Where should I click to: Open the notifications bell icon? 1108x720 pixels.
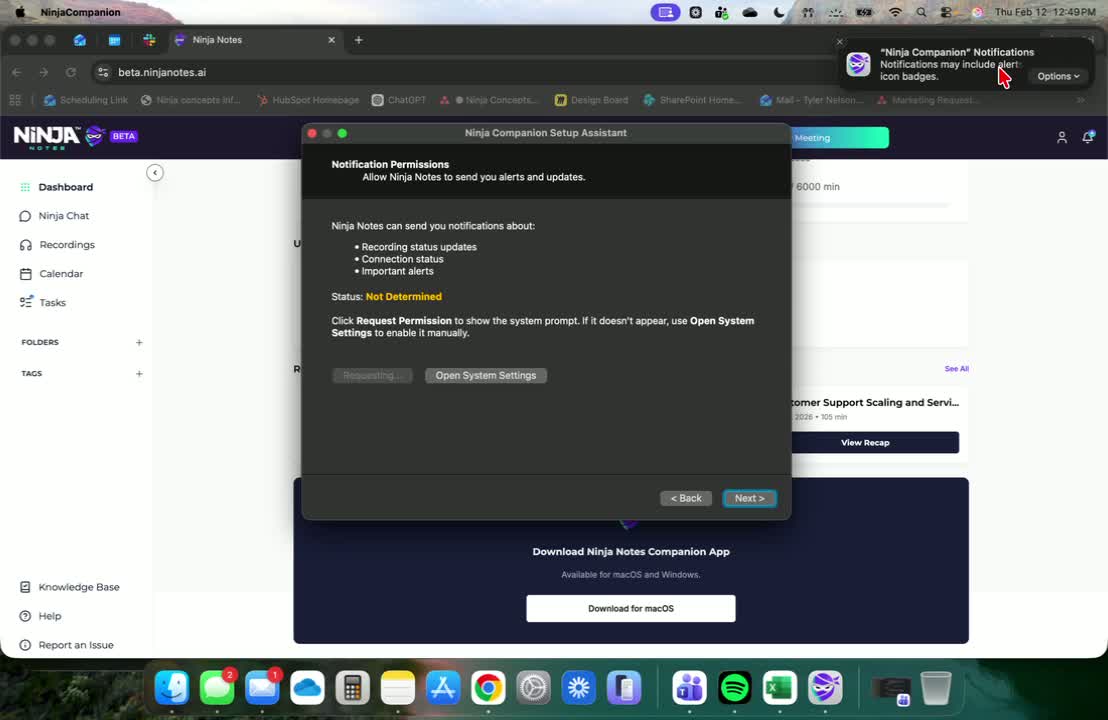tap(1088, 137)
